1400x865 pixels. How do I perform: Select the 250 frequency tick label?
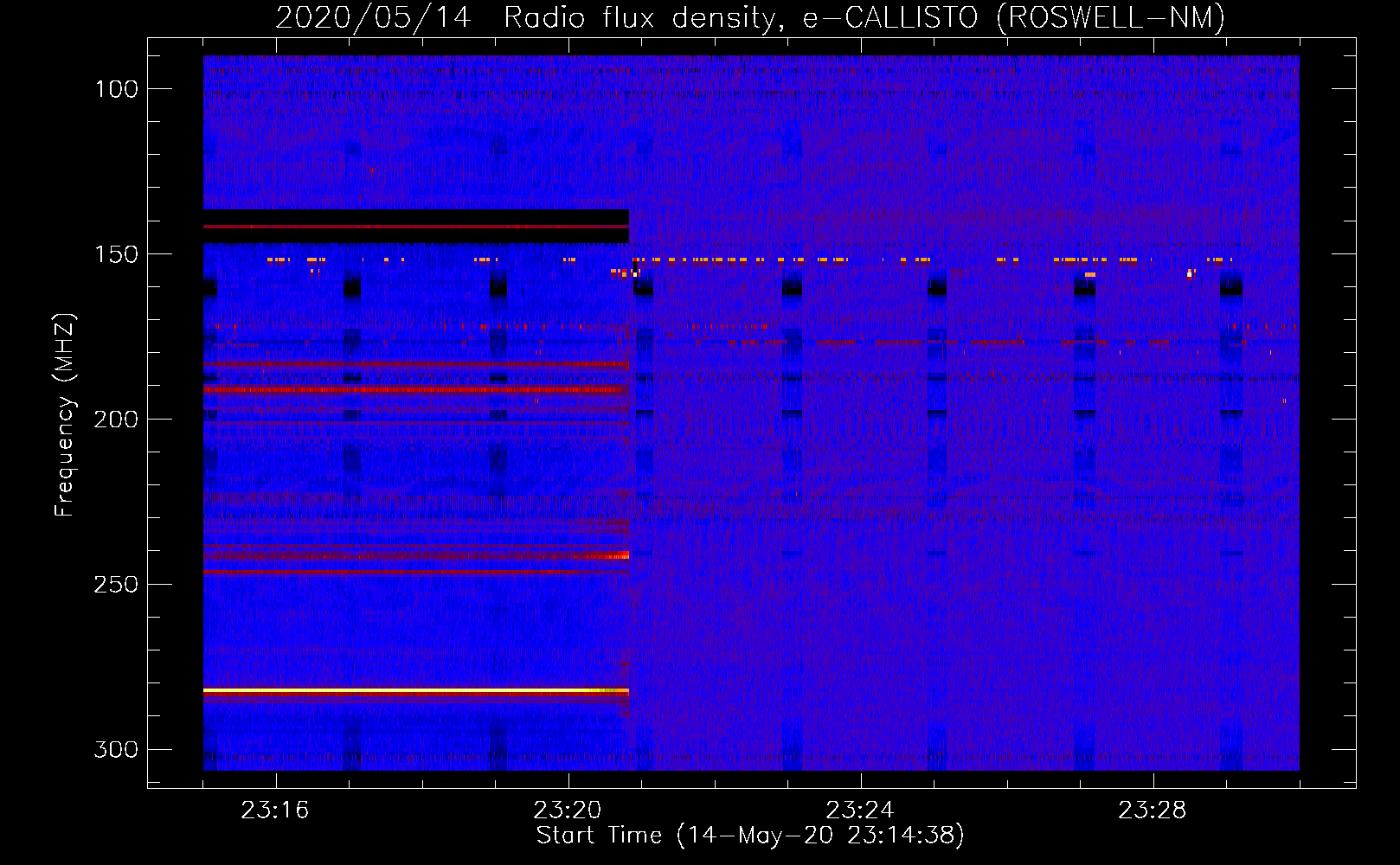117,585
